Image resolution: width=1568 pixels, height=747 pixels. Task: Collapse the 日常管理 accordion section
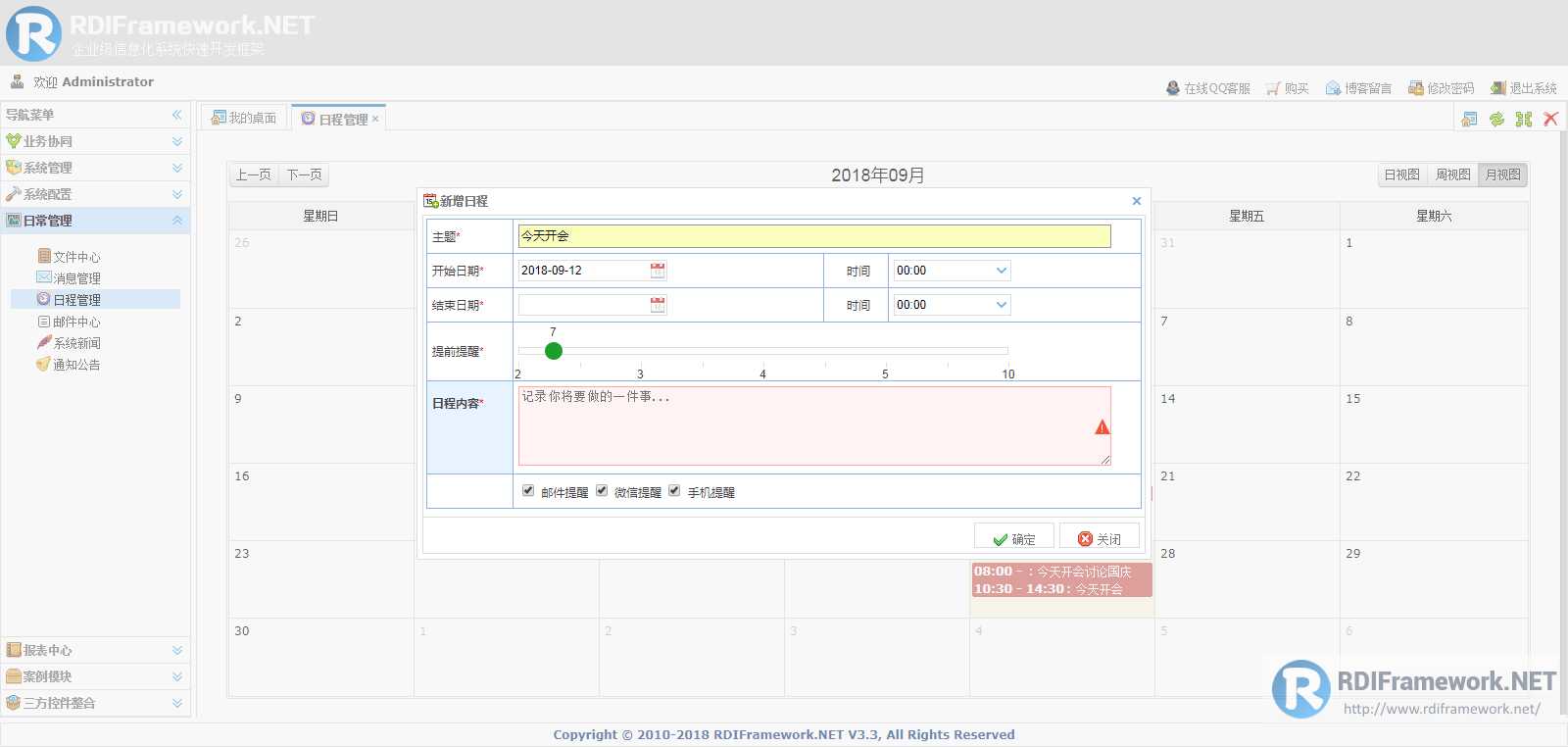click(x=95, y=221)
